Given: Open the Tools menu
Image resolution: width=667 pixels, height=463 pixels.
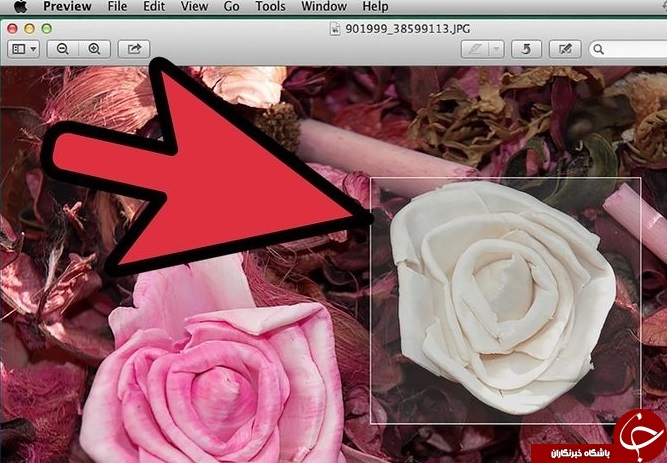Looking at the screenshot, I should click(270, 6).
